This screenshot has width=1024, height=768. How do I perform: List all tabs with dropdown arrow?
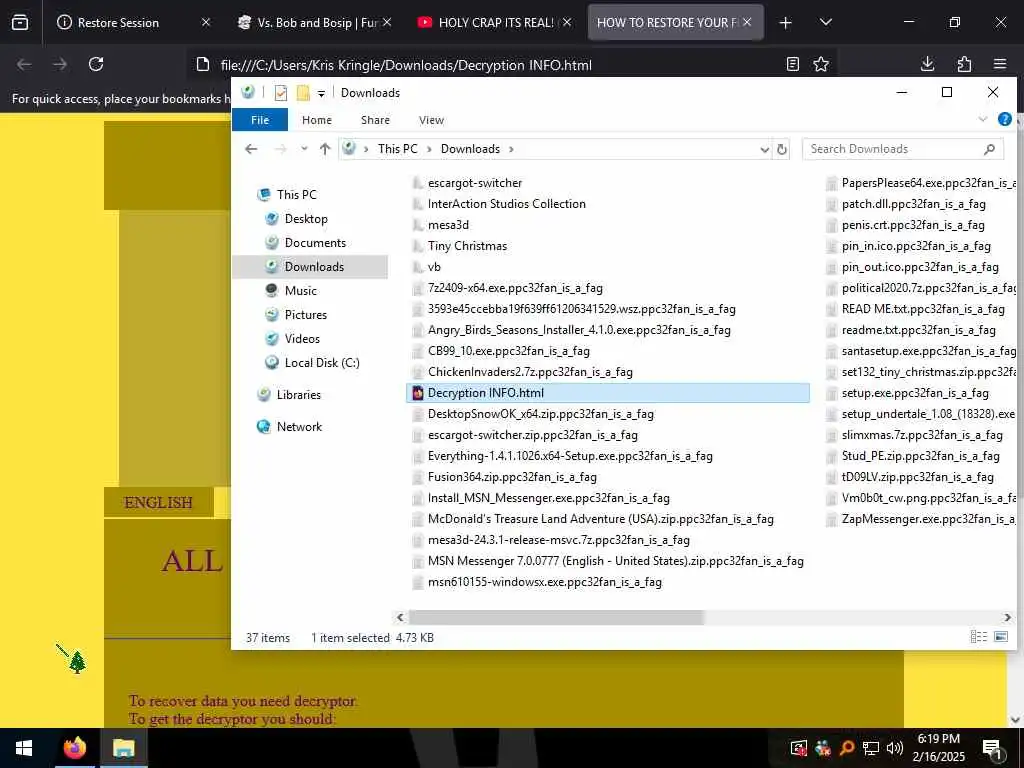click(825, 22)
